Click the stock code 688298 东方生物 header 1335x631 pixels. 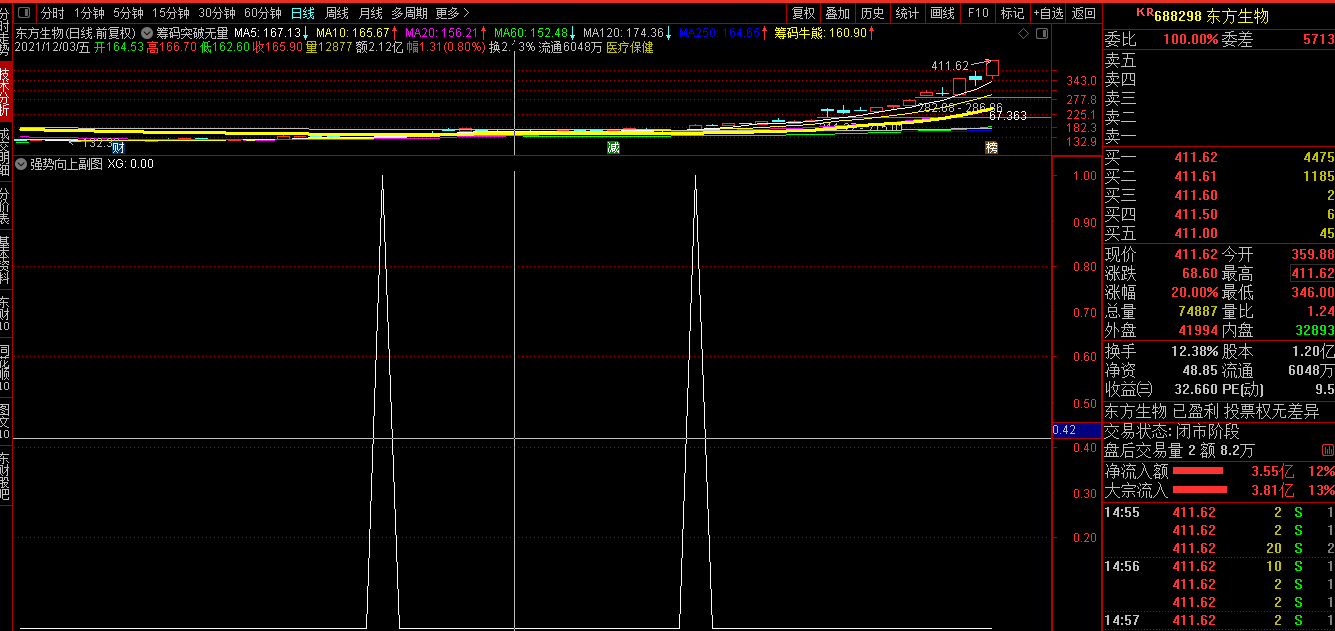coord(1211,16)
